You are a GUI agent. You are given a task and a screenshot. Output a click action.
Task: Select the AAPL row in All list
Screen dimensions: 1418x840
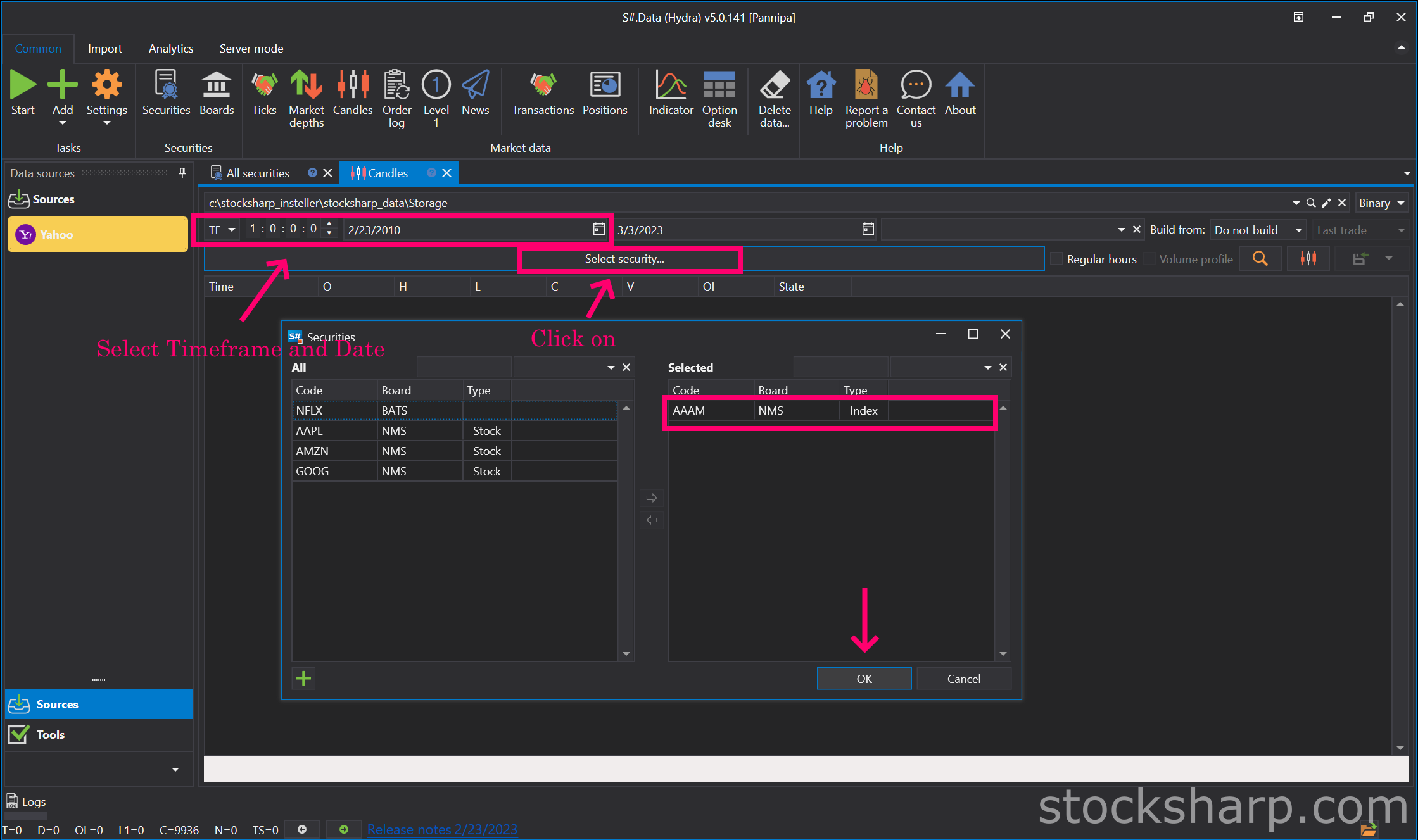[454, 431]
